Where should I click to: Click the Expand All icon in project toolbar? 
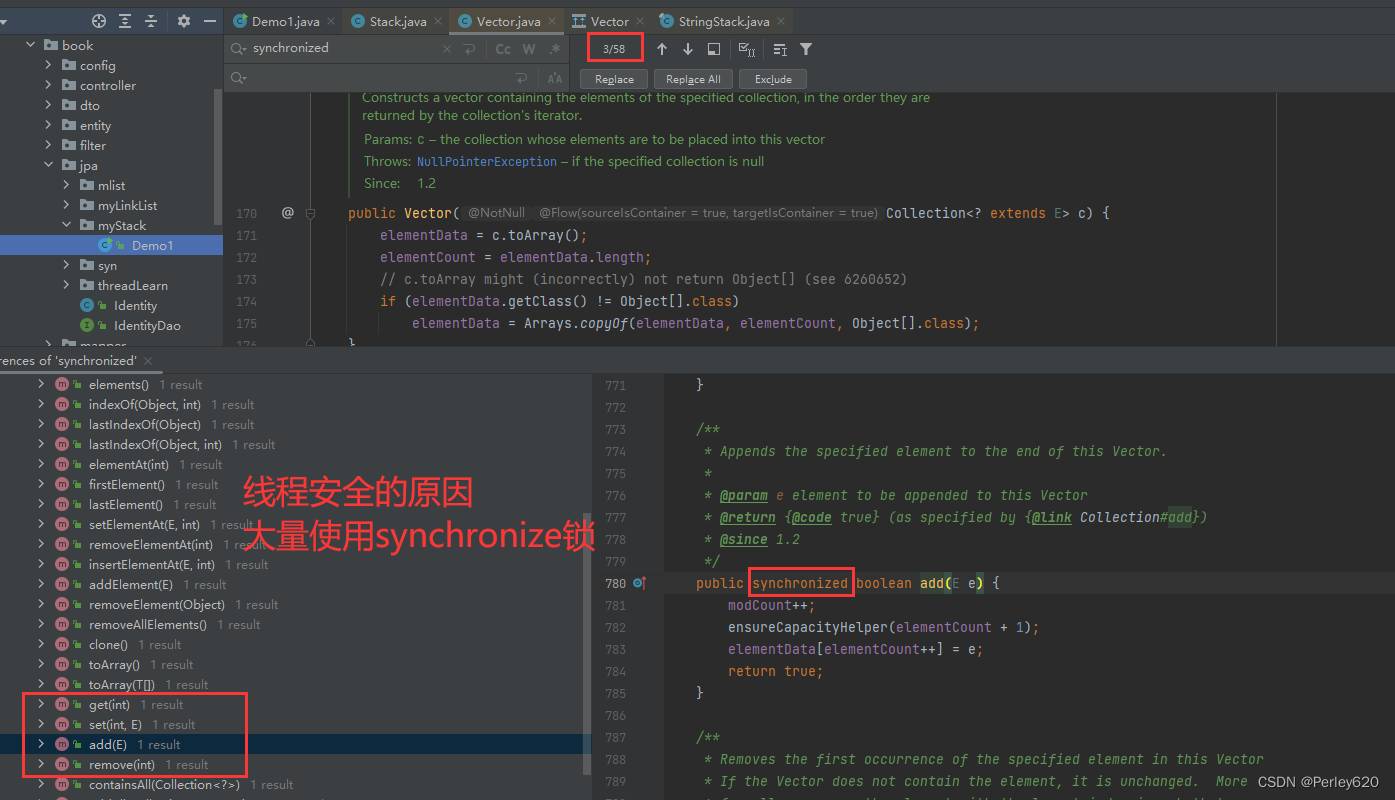125,21
